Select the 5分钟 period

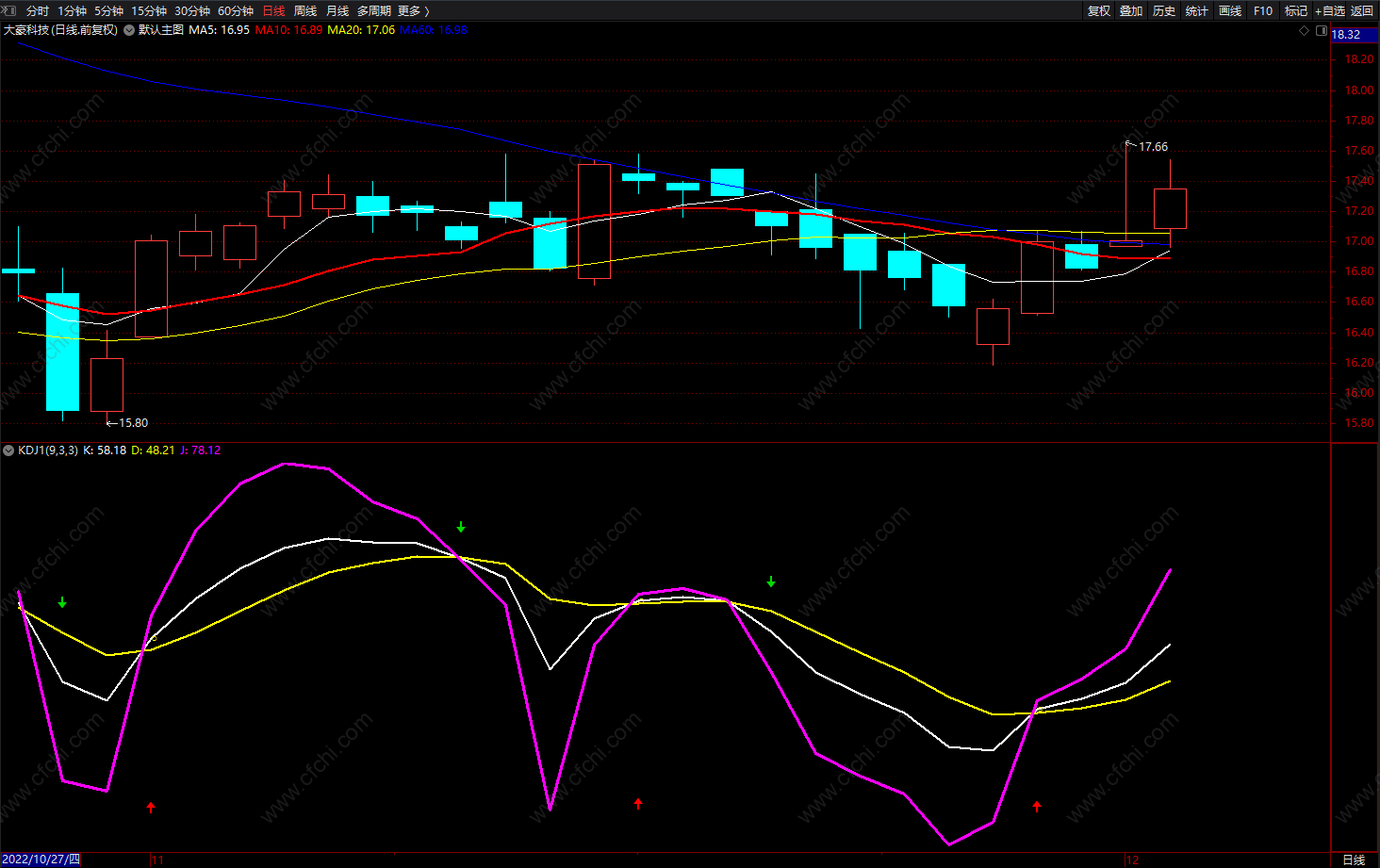click(x=108, y=10)
